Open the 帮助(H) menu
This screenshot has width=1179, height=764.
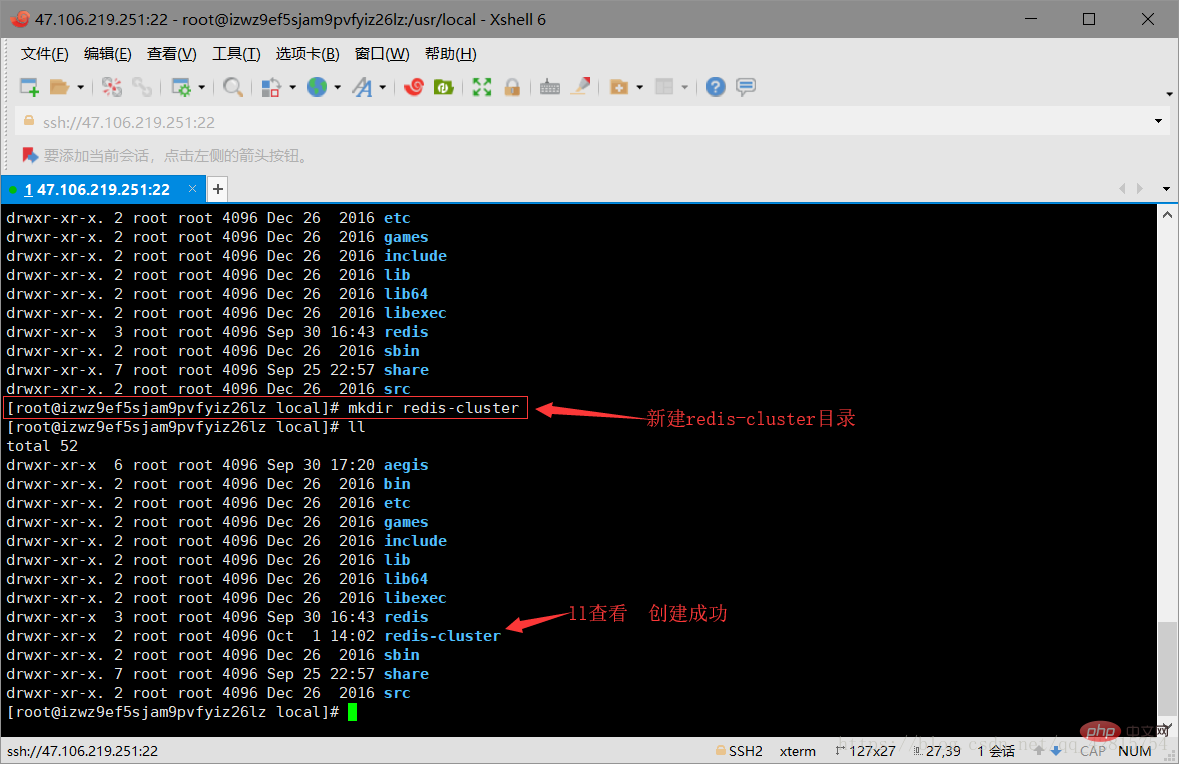[450, 54]
